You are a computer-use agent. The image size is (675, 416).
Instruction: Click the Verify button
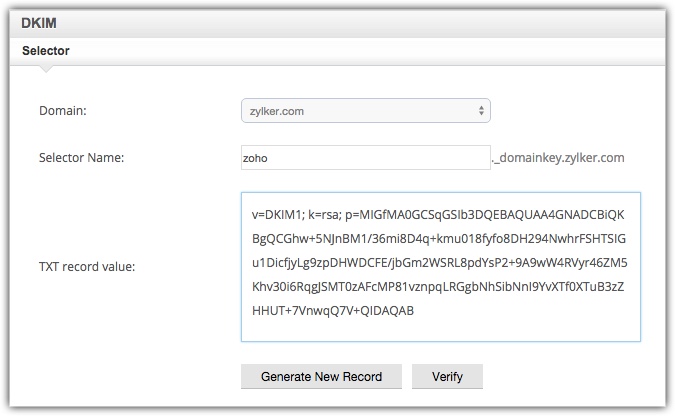pyautogui.click(x=447, y=376)
